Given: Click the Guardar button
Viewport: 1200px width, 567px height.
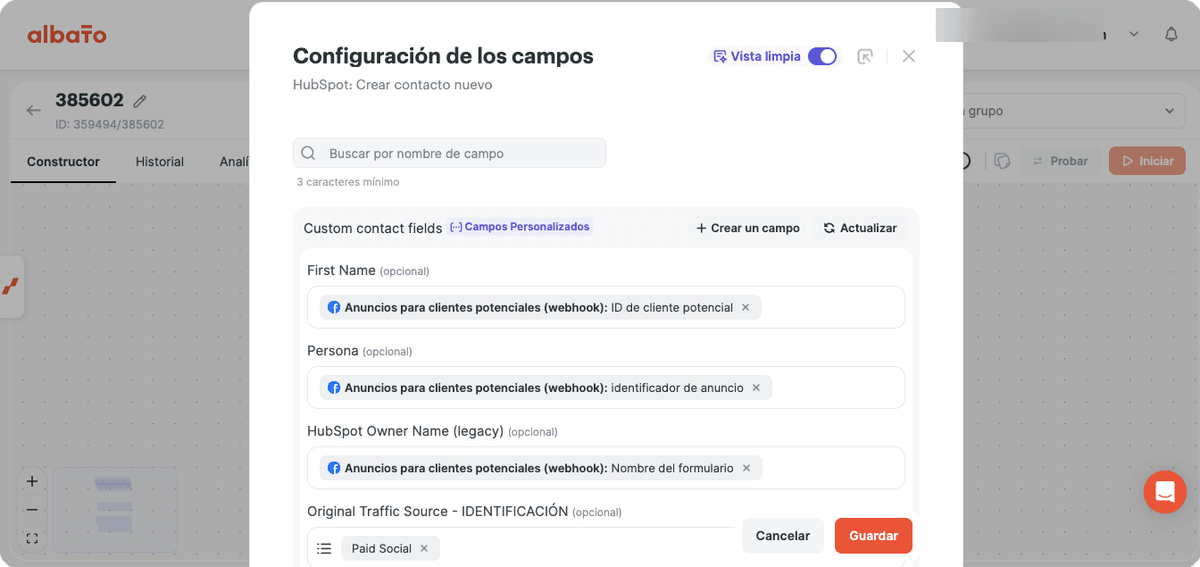Looking at the screenshot, I should pos(874,536).
